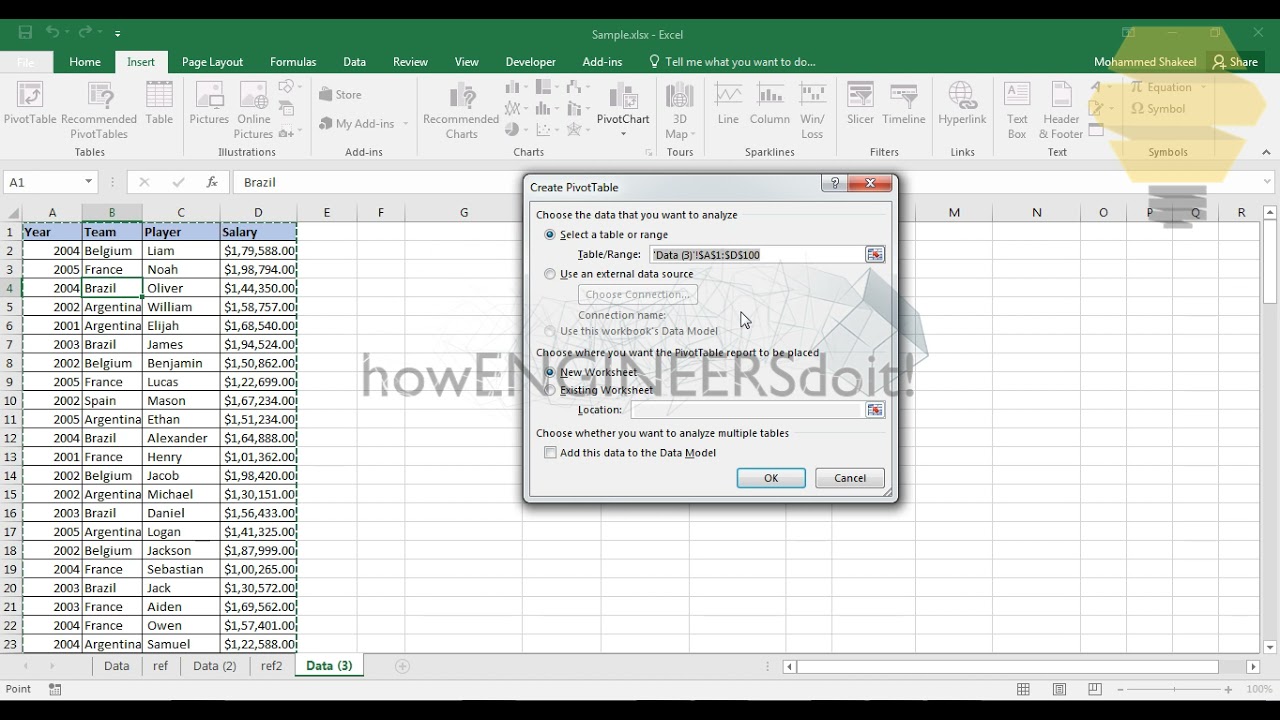The image size is (1280, 720).
Task: Select 'Use an external data source' option
Action: (550, 274)
